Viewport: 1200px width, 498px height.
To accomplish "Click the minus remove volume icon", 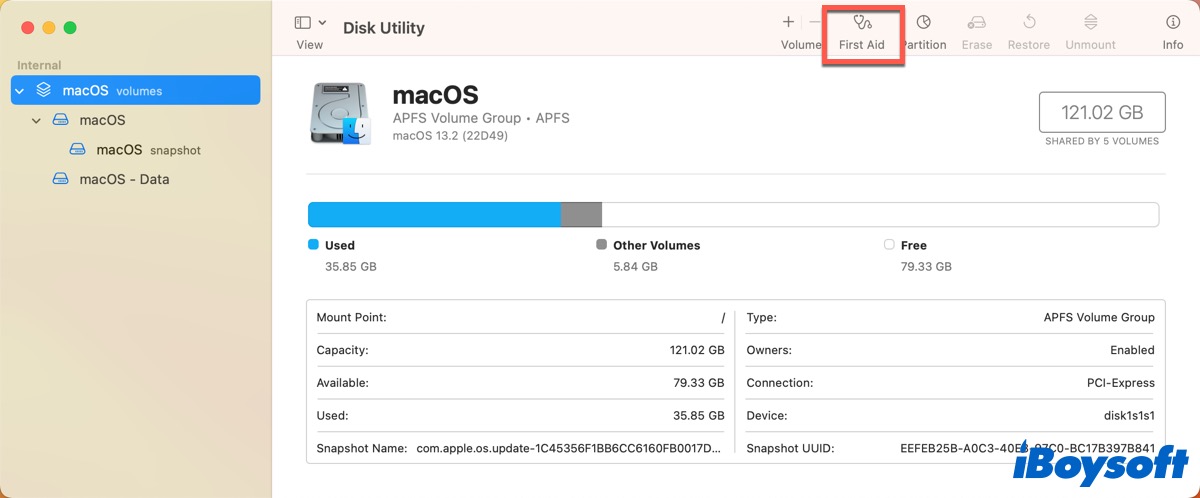I will pos(815,22).
